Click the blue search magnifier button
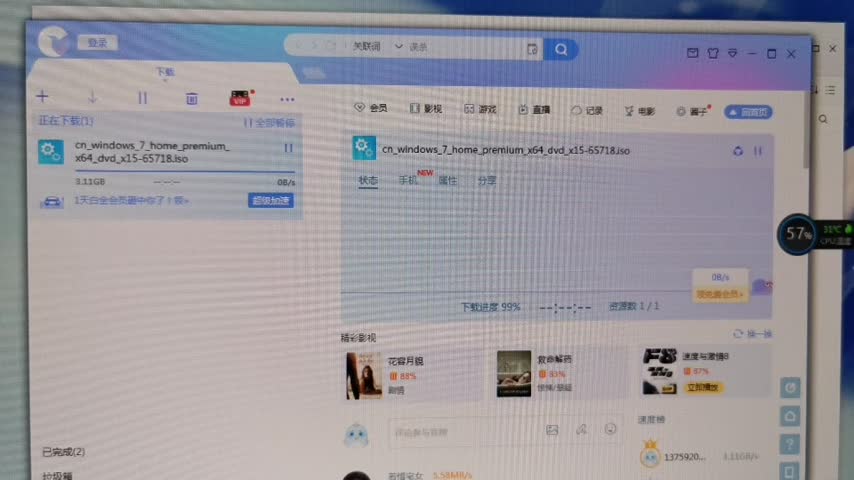The image size is (854, 480). [561, 50]
